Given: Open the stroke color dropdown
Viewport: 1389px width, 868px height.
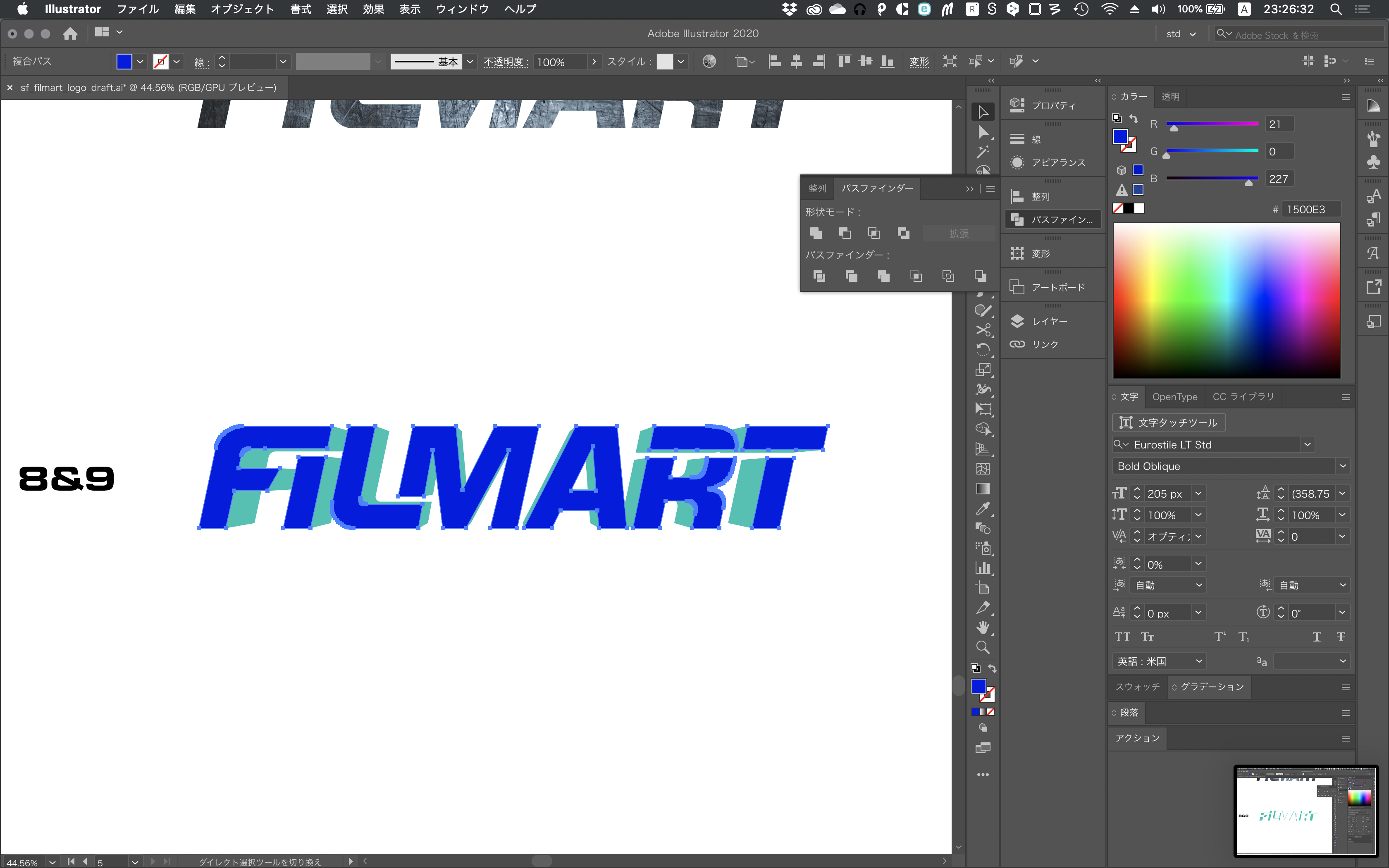Looking at the screenshot, I should [x=177, y=62].
